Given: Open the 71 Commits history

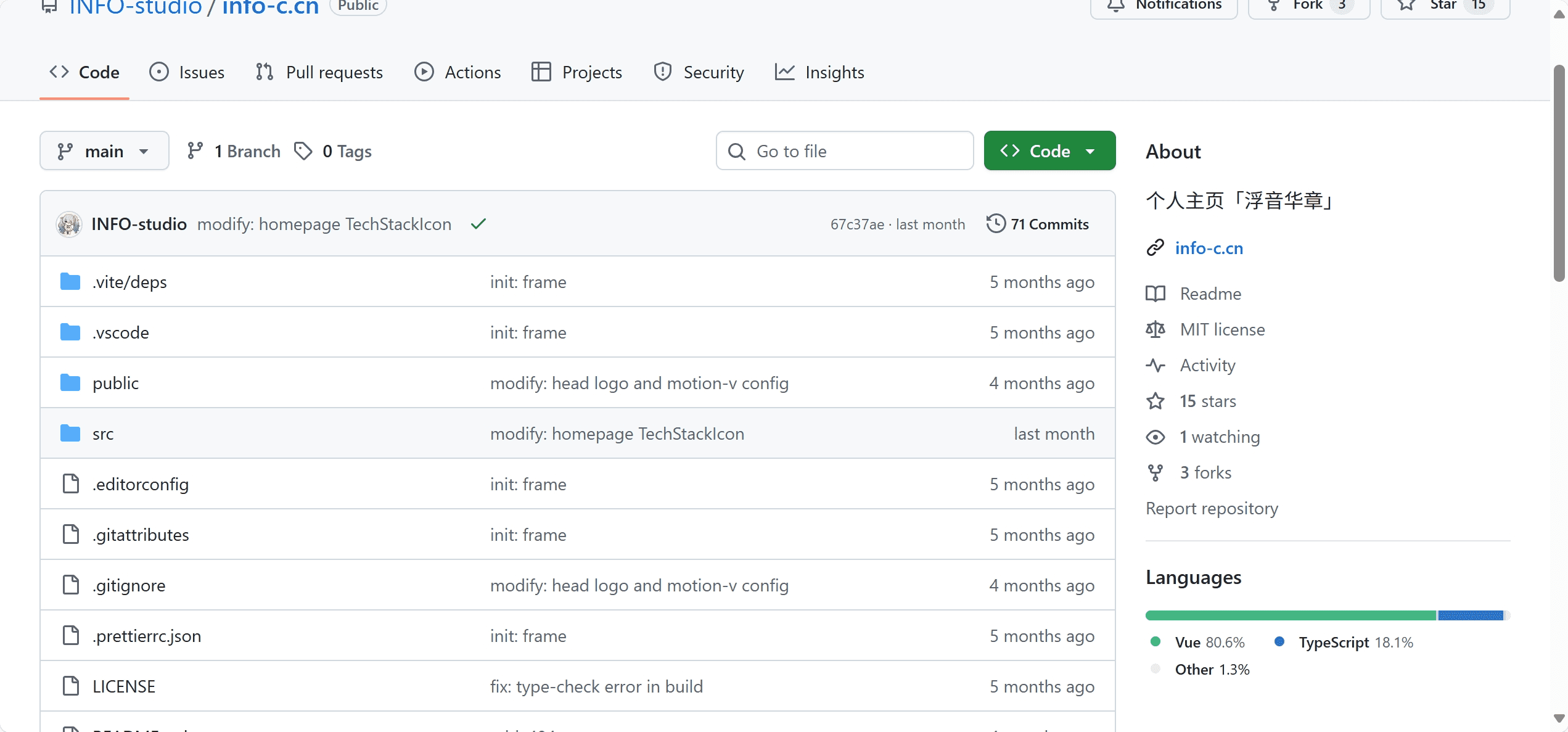Looking at the screenshot, I should (1038, 224).
